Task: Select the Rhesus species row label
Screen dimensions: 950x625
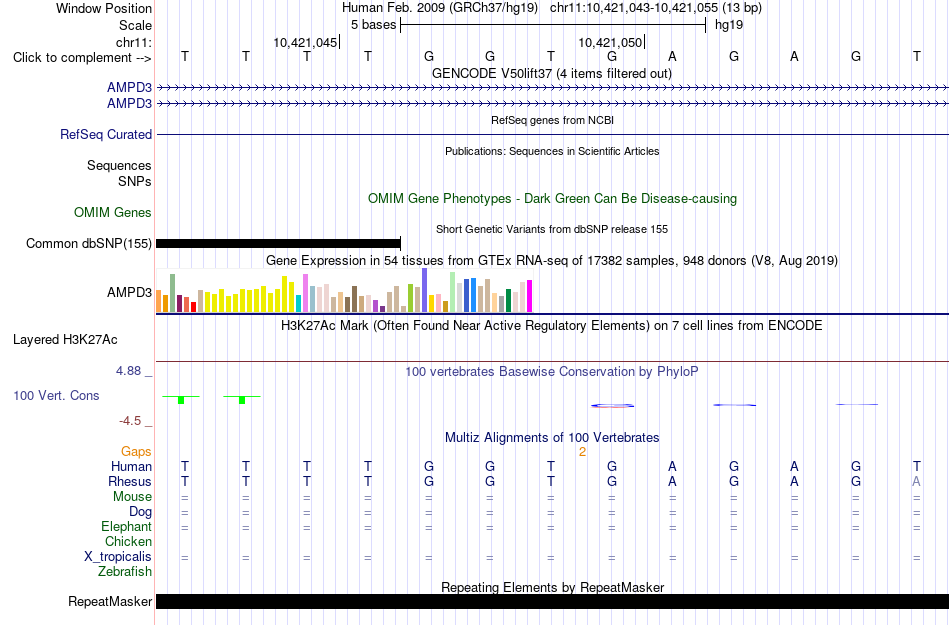Action: (x=130, y=481)
